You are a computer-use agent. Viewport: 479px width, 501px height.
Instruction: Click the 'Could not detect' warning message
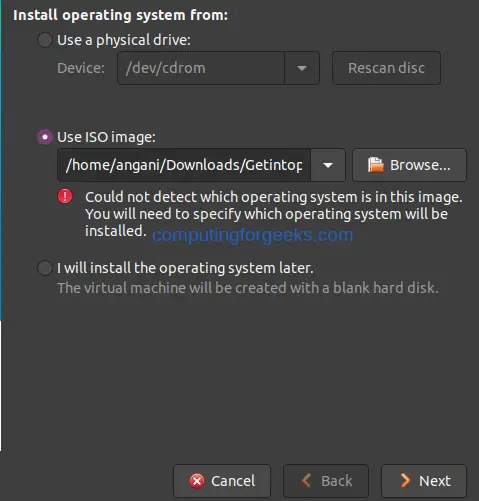273,214
